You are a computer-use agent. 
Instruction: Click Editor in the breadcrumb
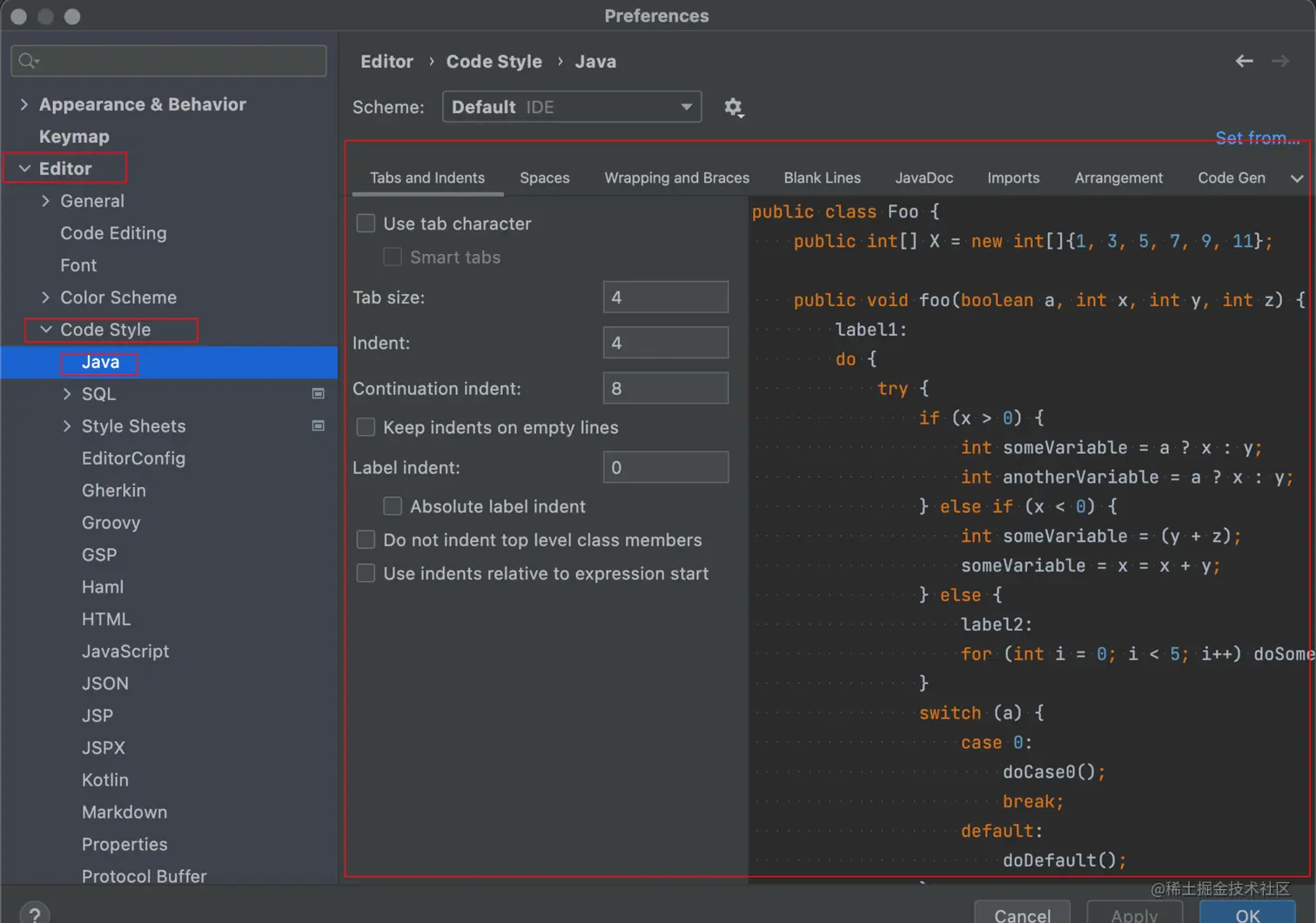click(x=387, y=62)
